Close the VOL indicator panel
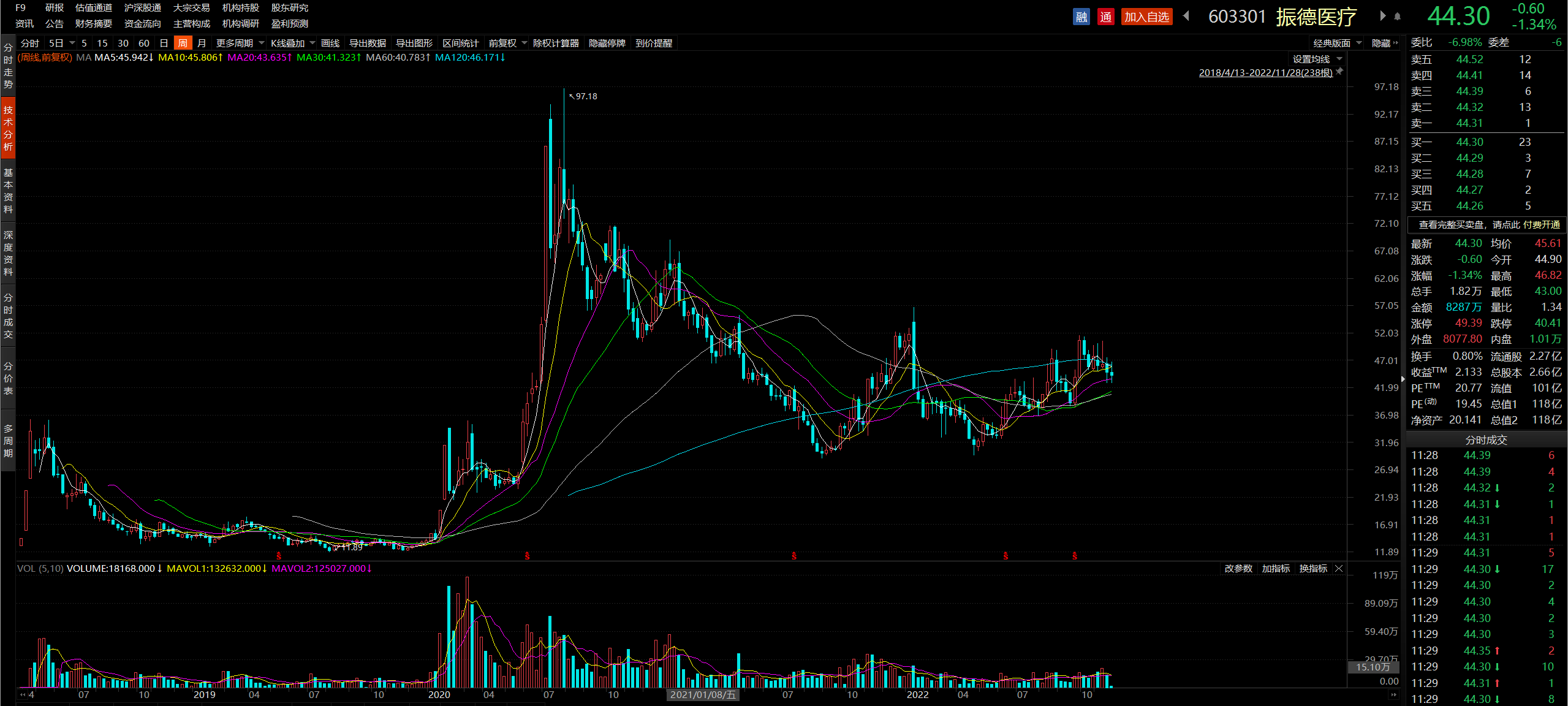1568x706 pixels. (x=1339, y=569)
